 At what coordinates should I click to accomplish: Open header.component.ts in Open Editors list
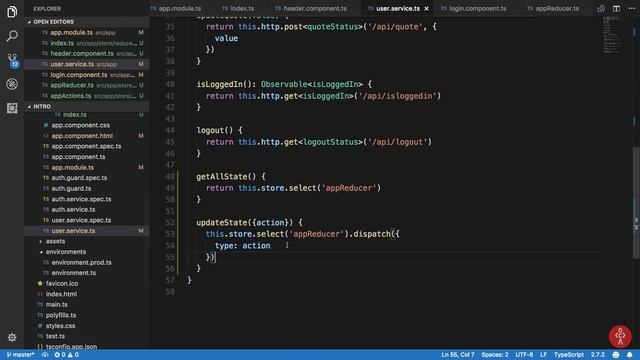point(82,53)
